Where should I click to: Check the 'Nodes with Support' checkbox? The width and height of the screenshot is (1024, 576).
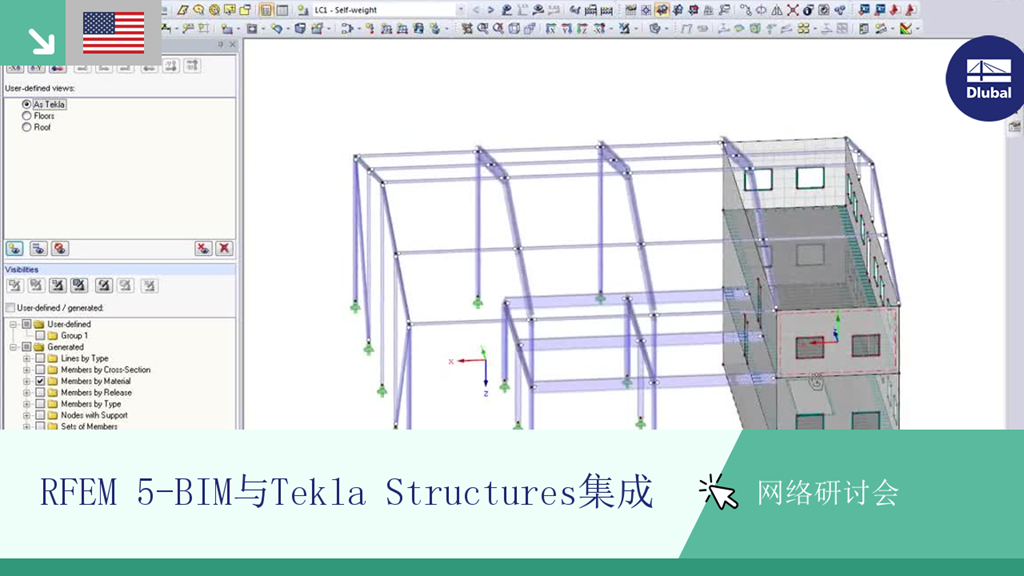[x=40, y=415]
